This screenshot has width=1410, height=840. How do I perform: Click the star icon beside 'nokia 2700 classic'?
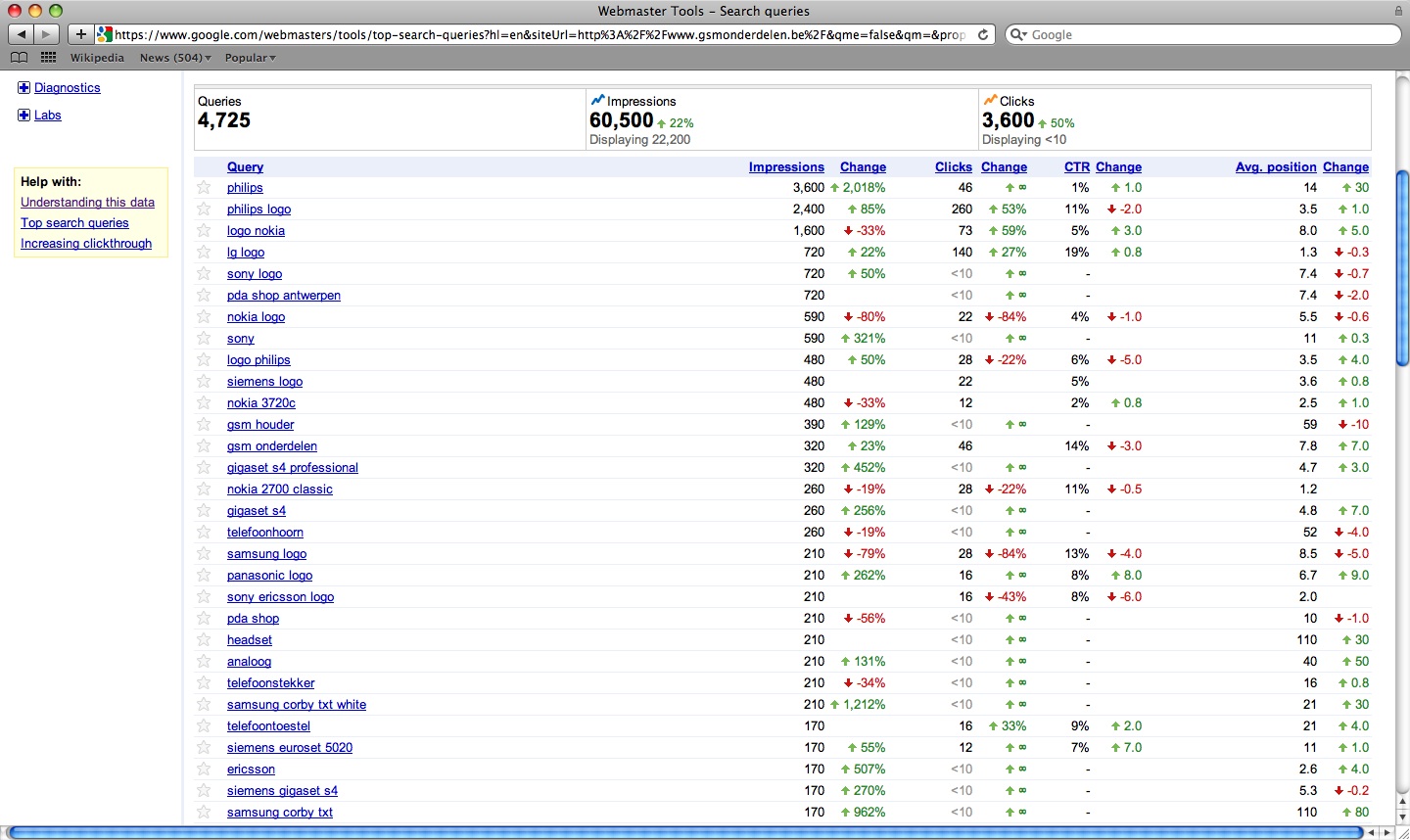point(204,489)
